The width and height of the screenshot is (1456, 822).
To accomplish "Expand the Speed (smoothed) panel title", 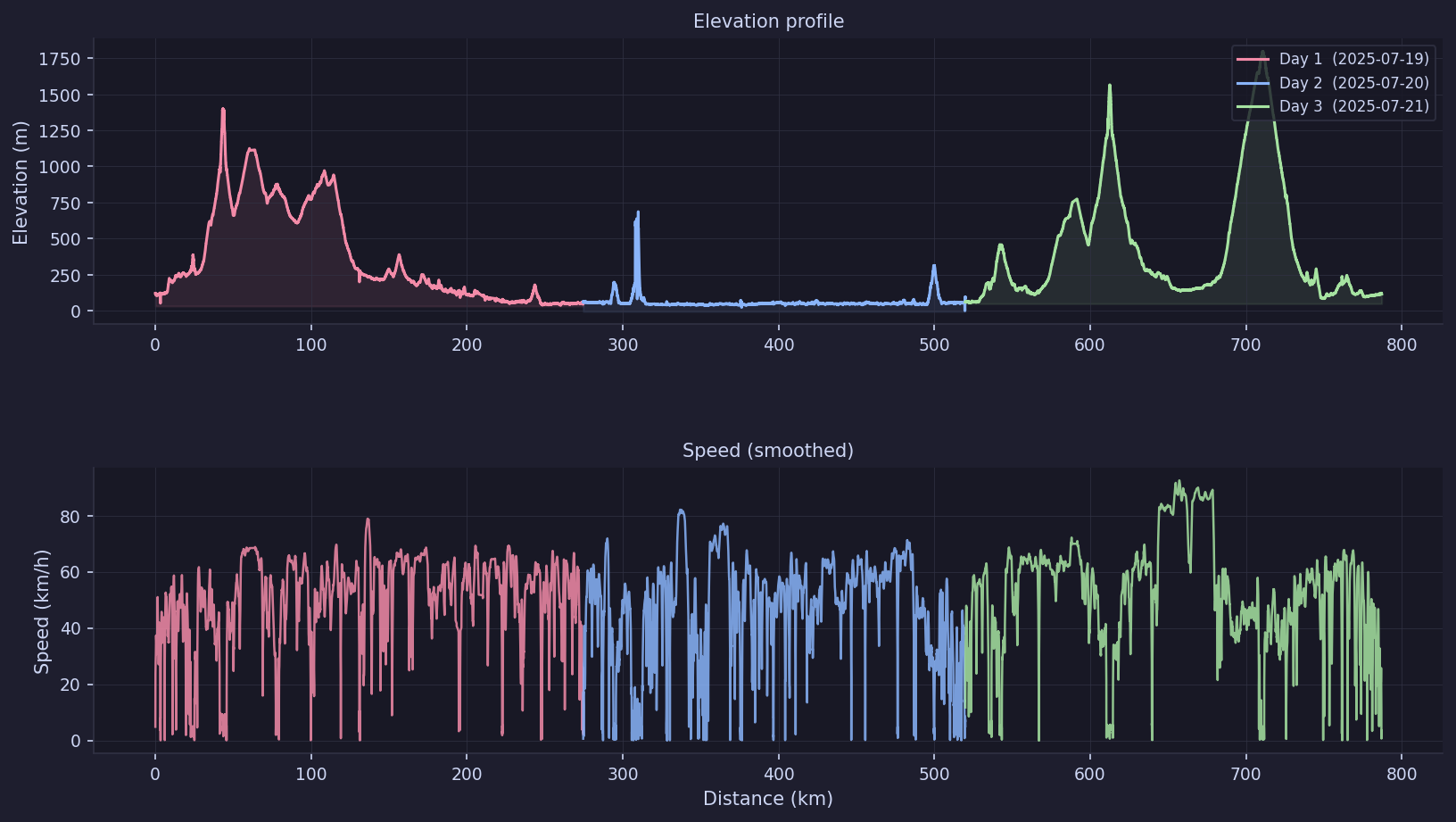I will pos(769,451).
